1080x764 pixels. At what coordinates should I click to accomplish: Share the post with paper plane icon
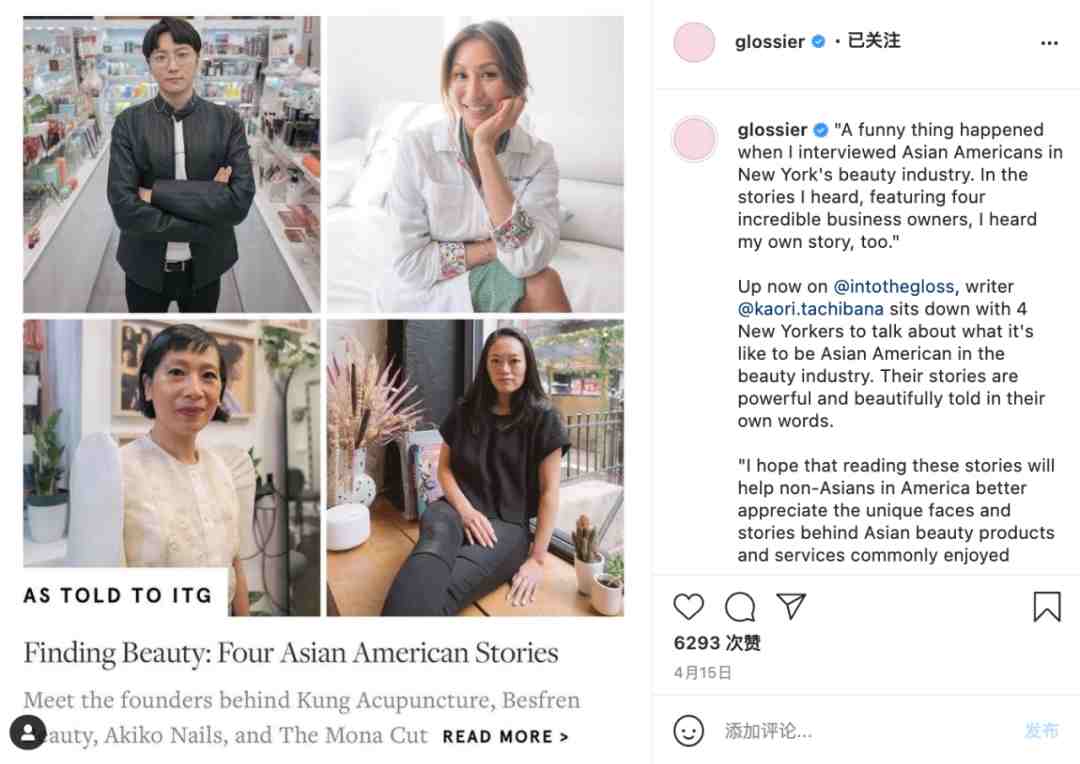coord(791,606)
